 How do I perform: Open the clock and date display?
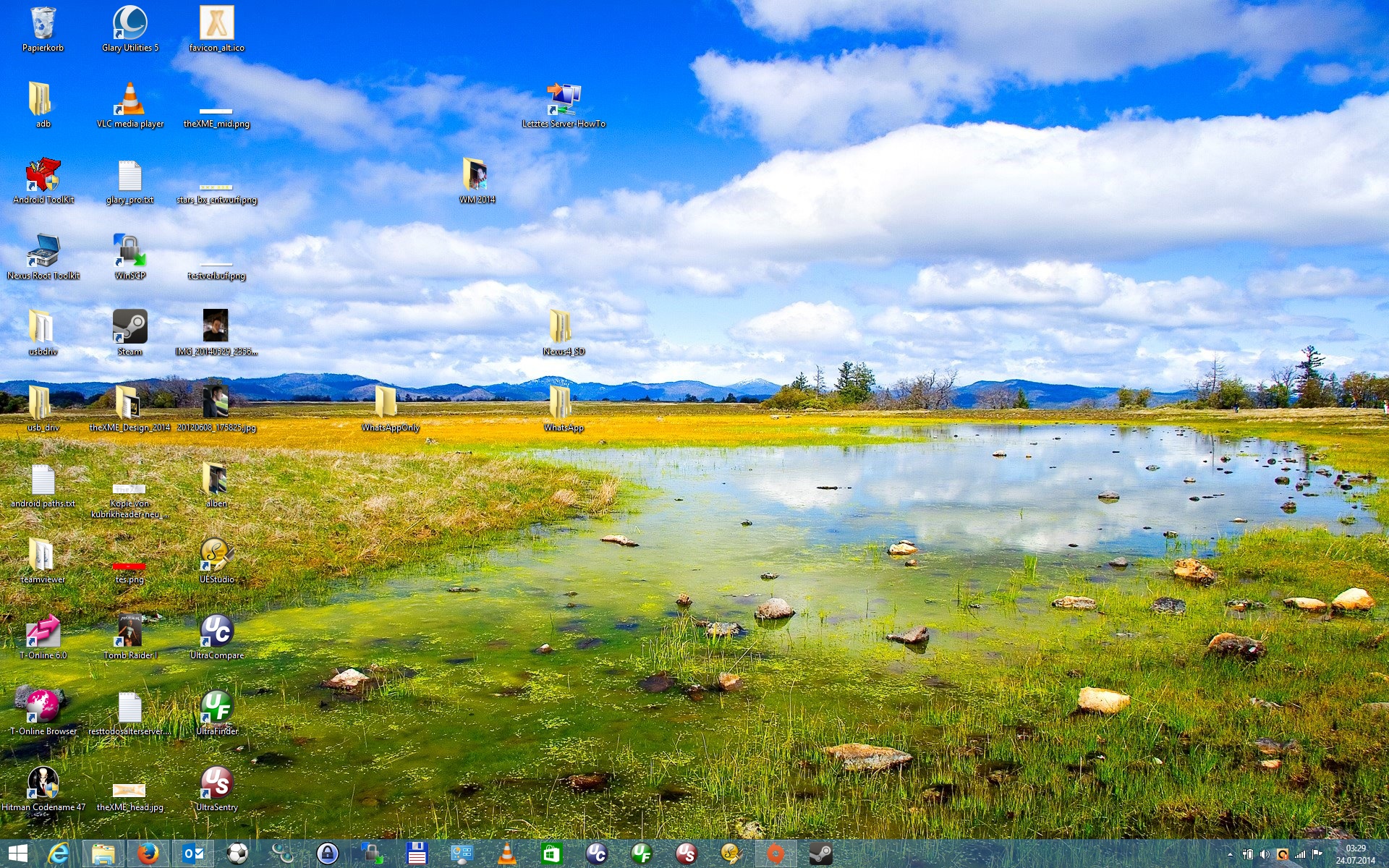click(x=1355, y=854)
